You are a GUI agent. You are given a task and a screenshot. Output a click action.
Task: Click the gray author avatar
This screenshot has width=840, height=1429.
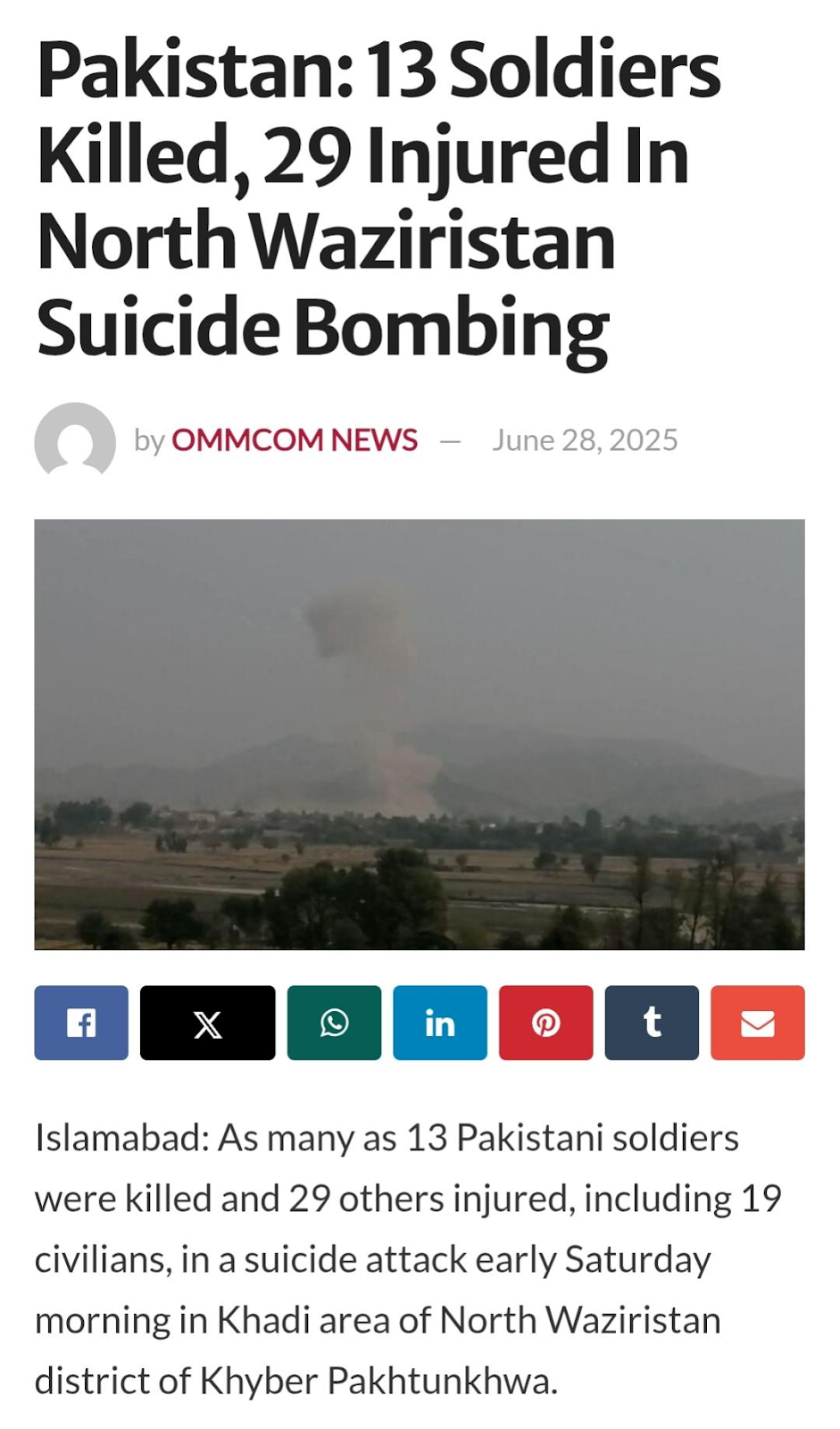[x=75, y=440]
